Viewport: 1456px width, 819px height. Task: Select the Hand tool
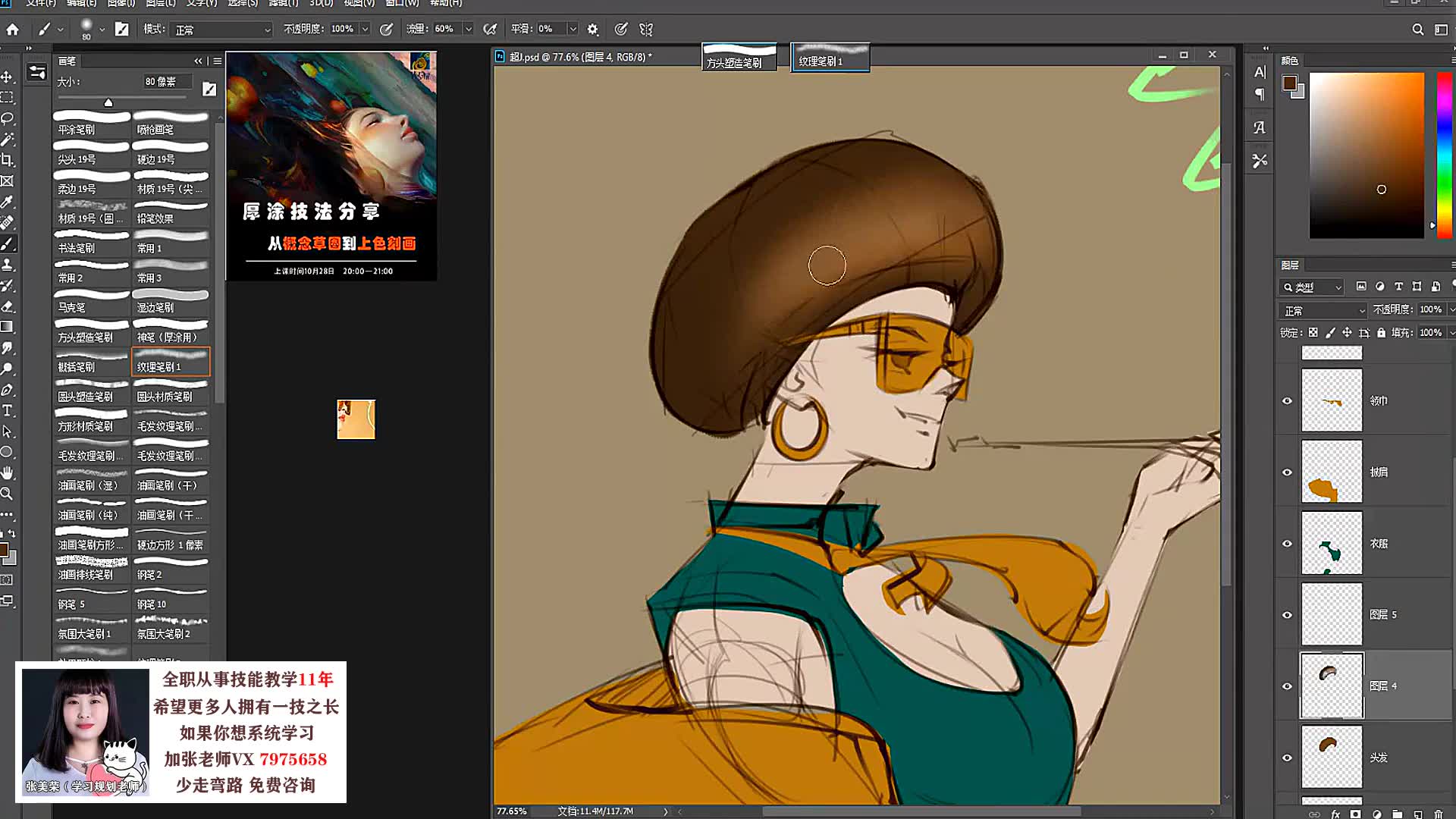coord(7,472)
